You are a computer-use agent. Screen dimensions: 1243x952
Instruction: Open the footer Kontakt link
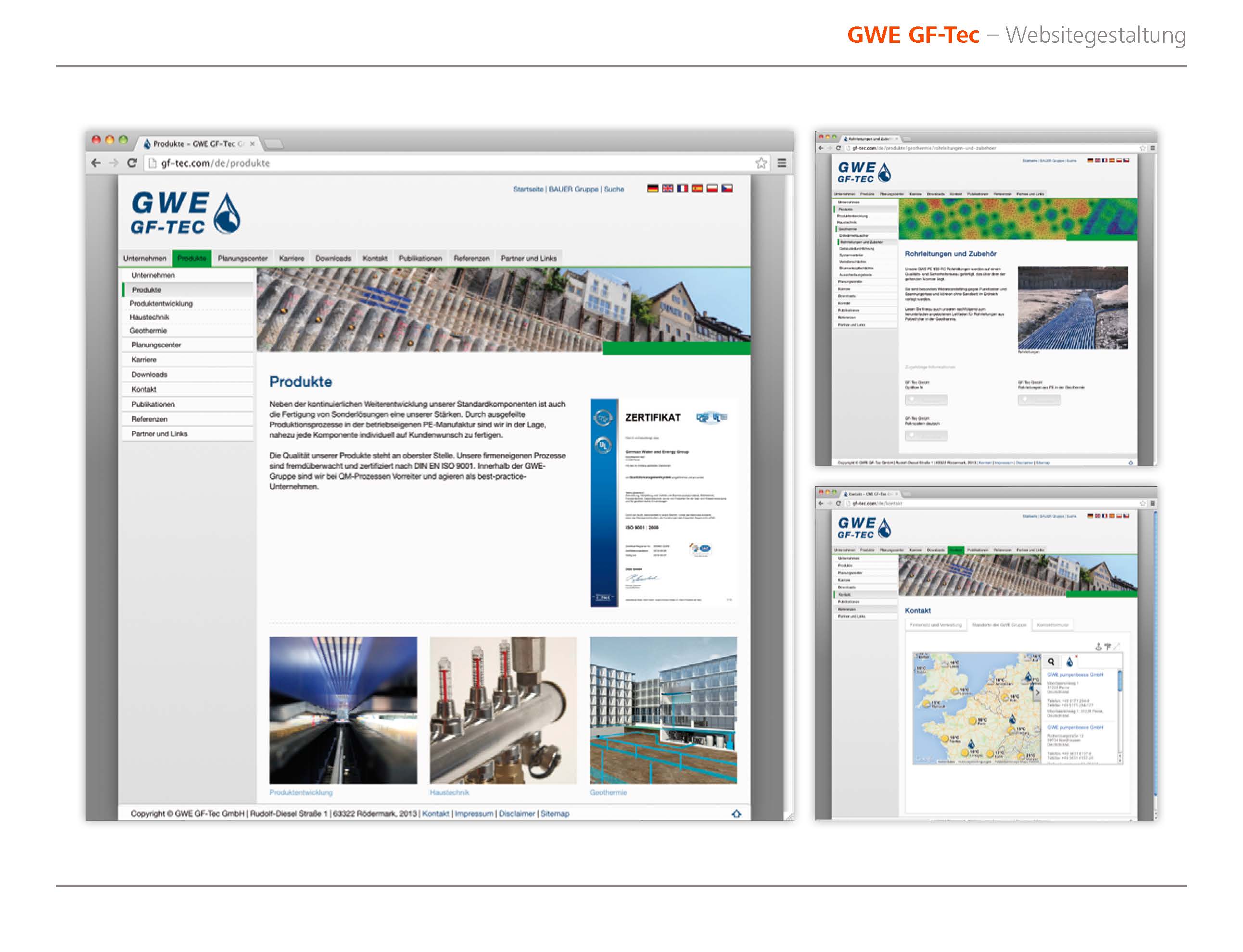[435, 813]
